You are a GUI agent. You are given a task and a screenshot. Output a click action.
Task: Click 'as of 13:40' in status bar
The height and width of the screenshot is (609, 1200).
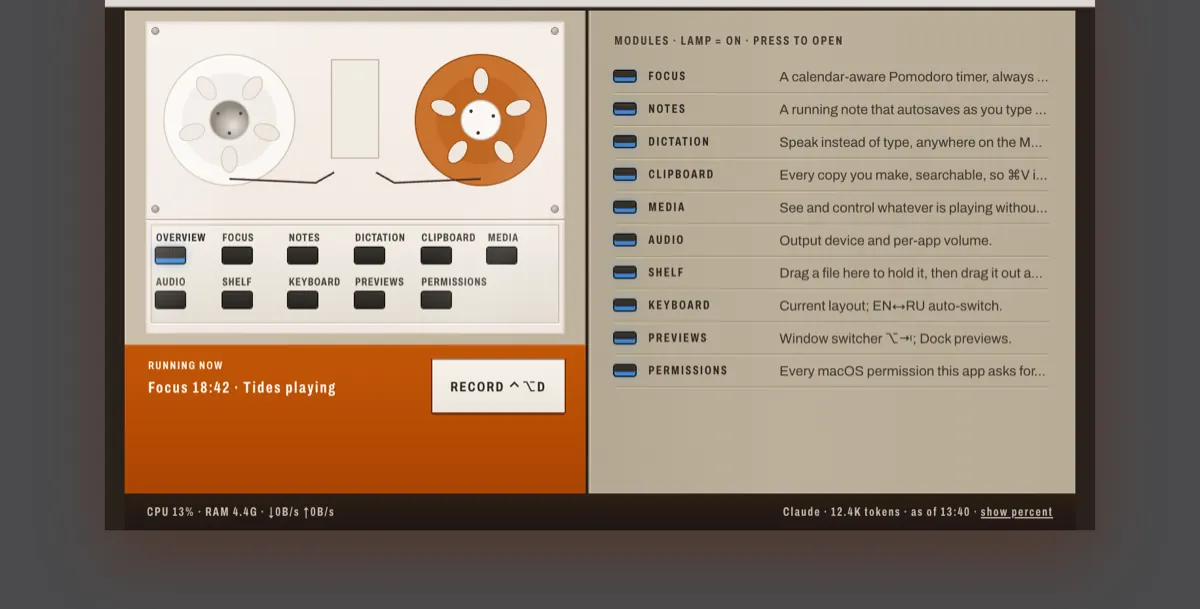point(940,512)
